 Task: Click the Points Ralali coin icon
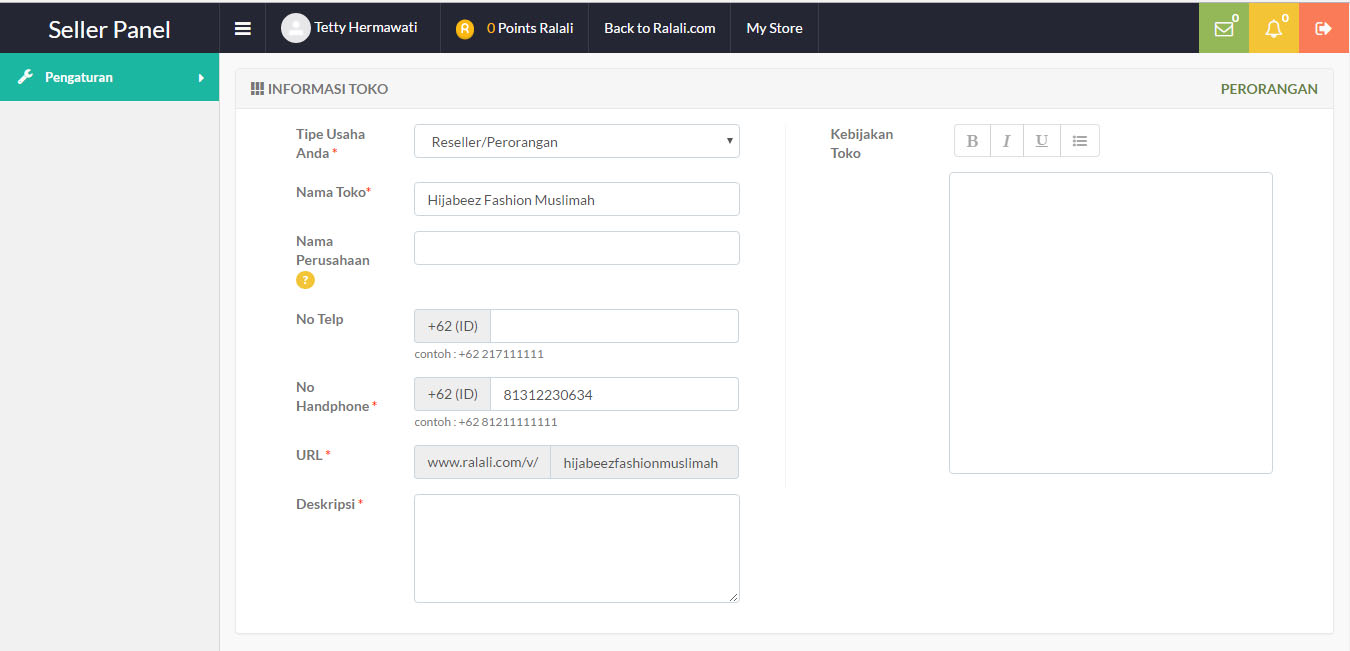464,29
